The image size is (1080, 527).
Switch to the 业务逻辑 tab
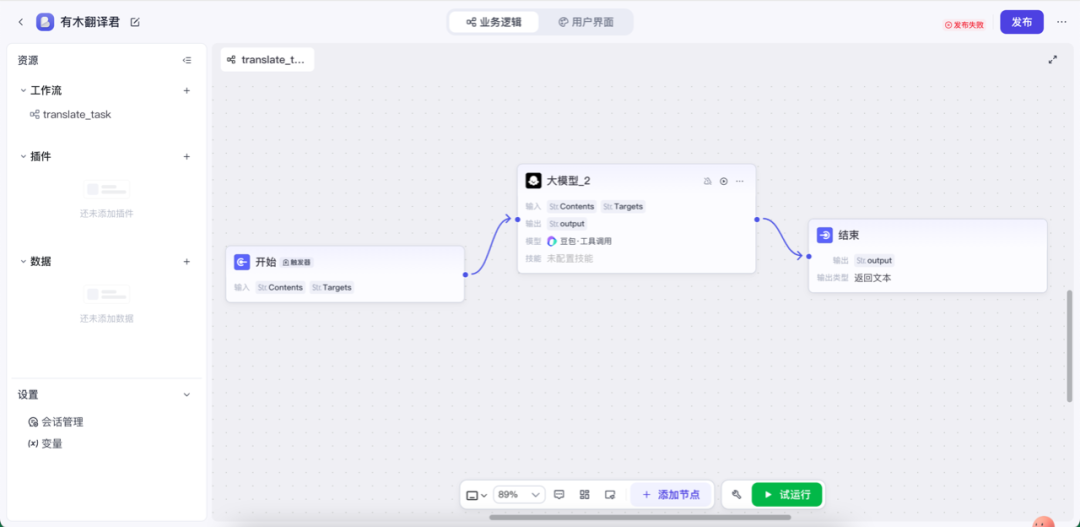pos(494,22)
